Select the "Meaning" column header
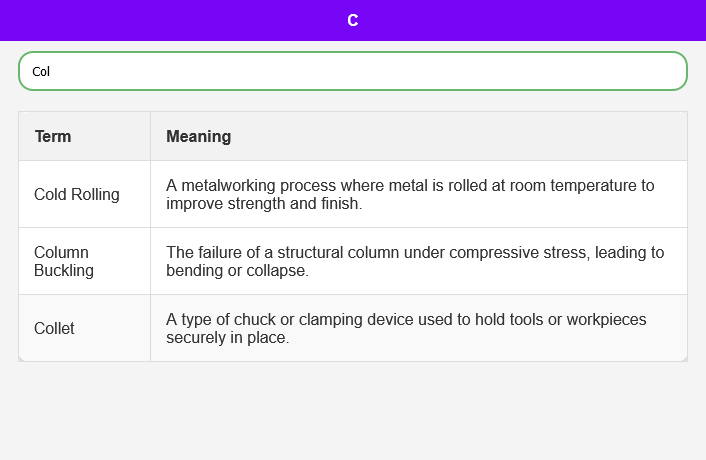The width and height of the screenshot is (706, 460). pyautogui.click(x=198, y=136)
